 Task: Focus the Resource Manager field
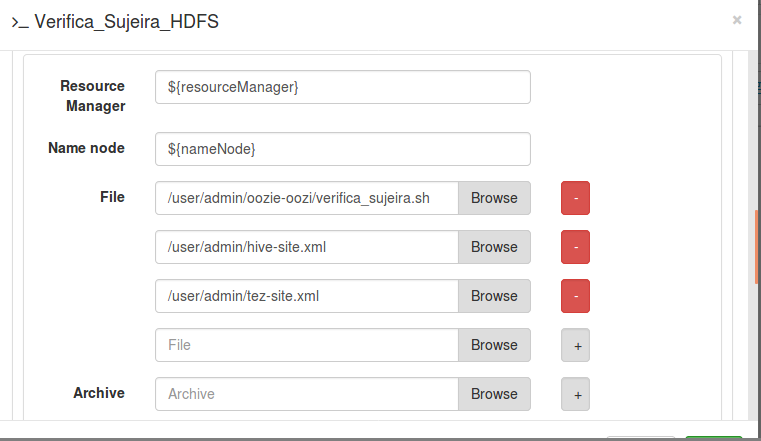pos(342,87)
